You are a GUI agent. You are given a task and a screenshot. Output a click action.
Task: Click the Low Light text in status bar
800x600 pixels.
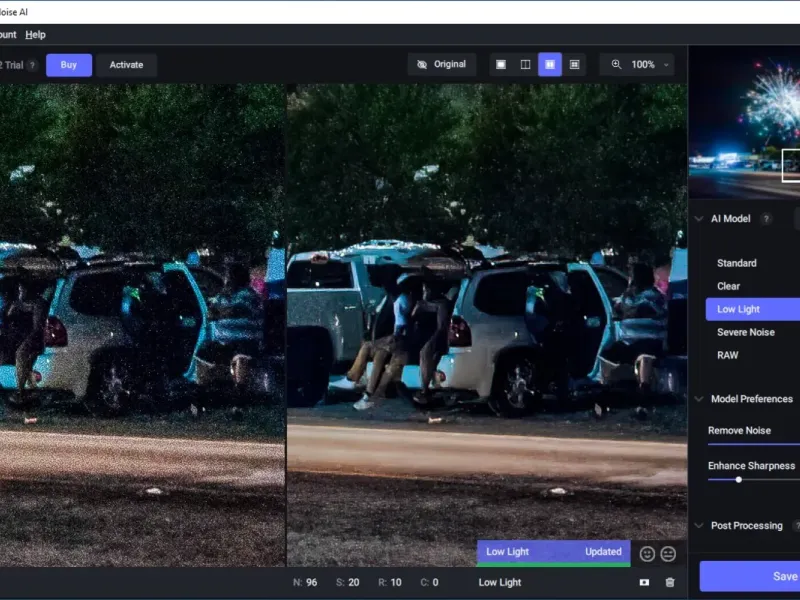[499, 583]
